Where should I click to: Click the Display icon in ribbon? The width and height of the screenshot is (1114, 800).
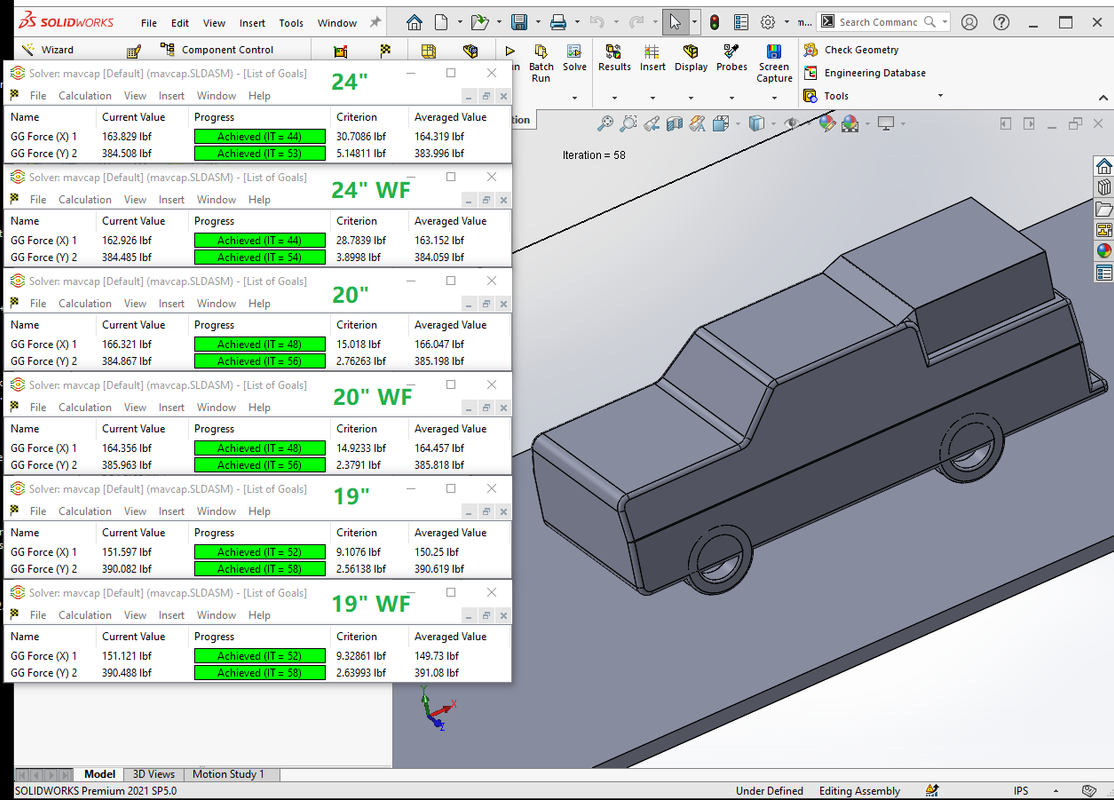click(691, 58)
